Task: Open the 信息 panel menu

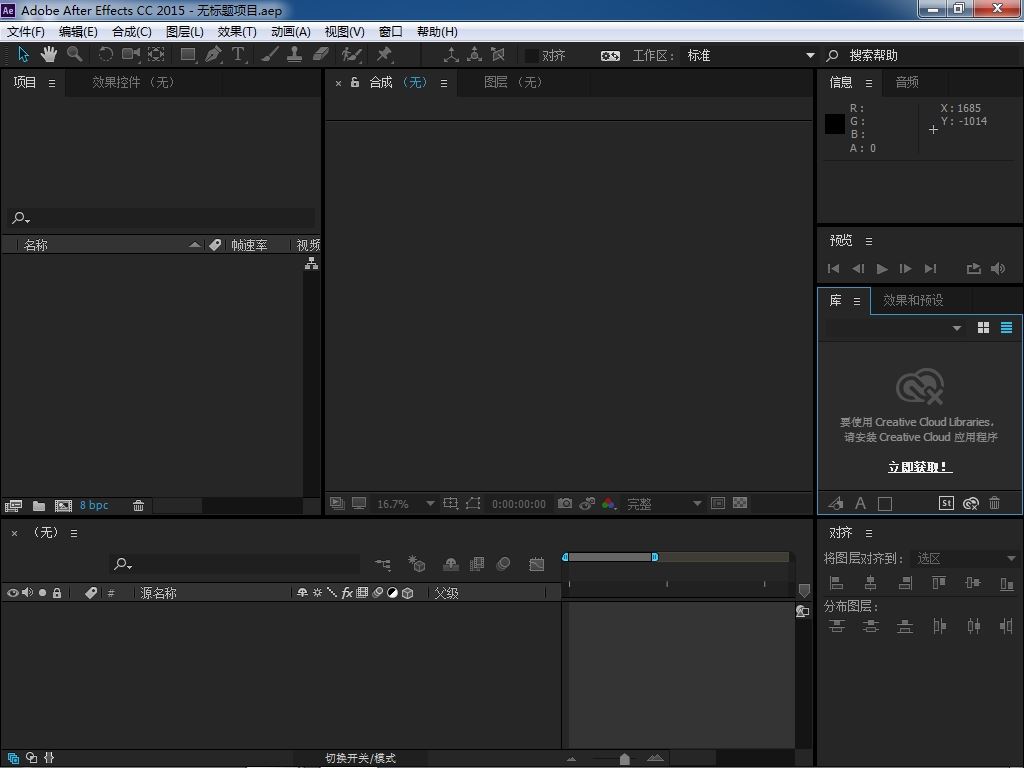Action: coord(869,83)
